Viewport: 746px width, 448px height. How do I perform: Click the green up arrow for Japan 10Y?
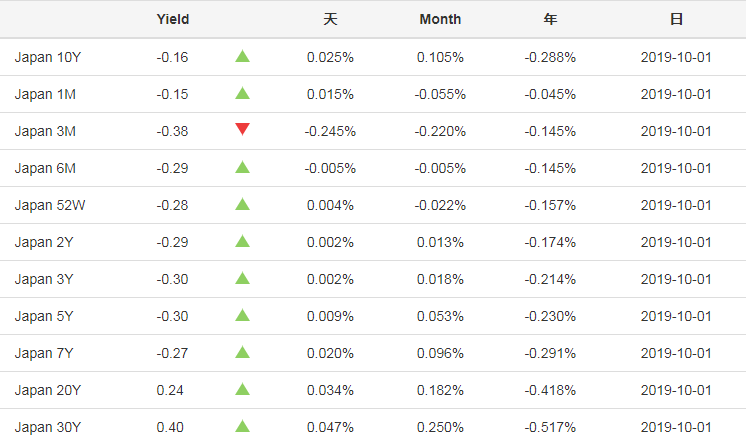click(x=242, y=57)
